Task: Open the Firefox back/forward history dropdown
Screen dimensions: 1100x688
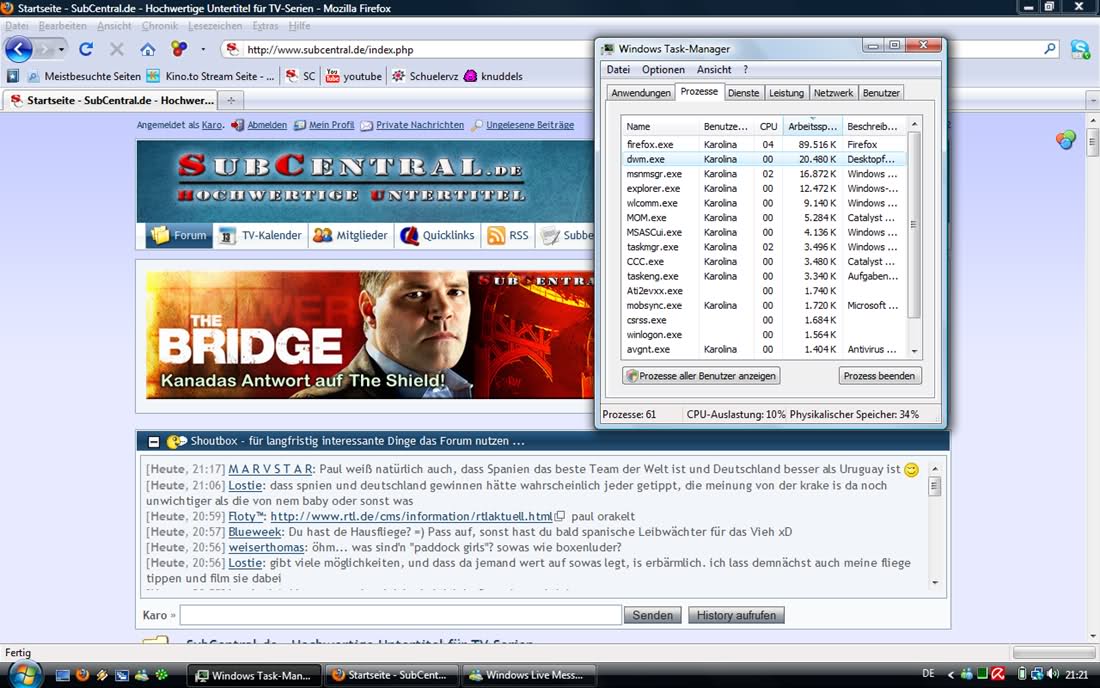Action: tap(61, 49)
